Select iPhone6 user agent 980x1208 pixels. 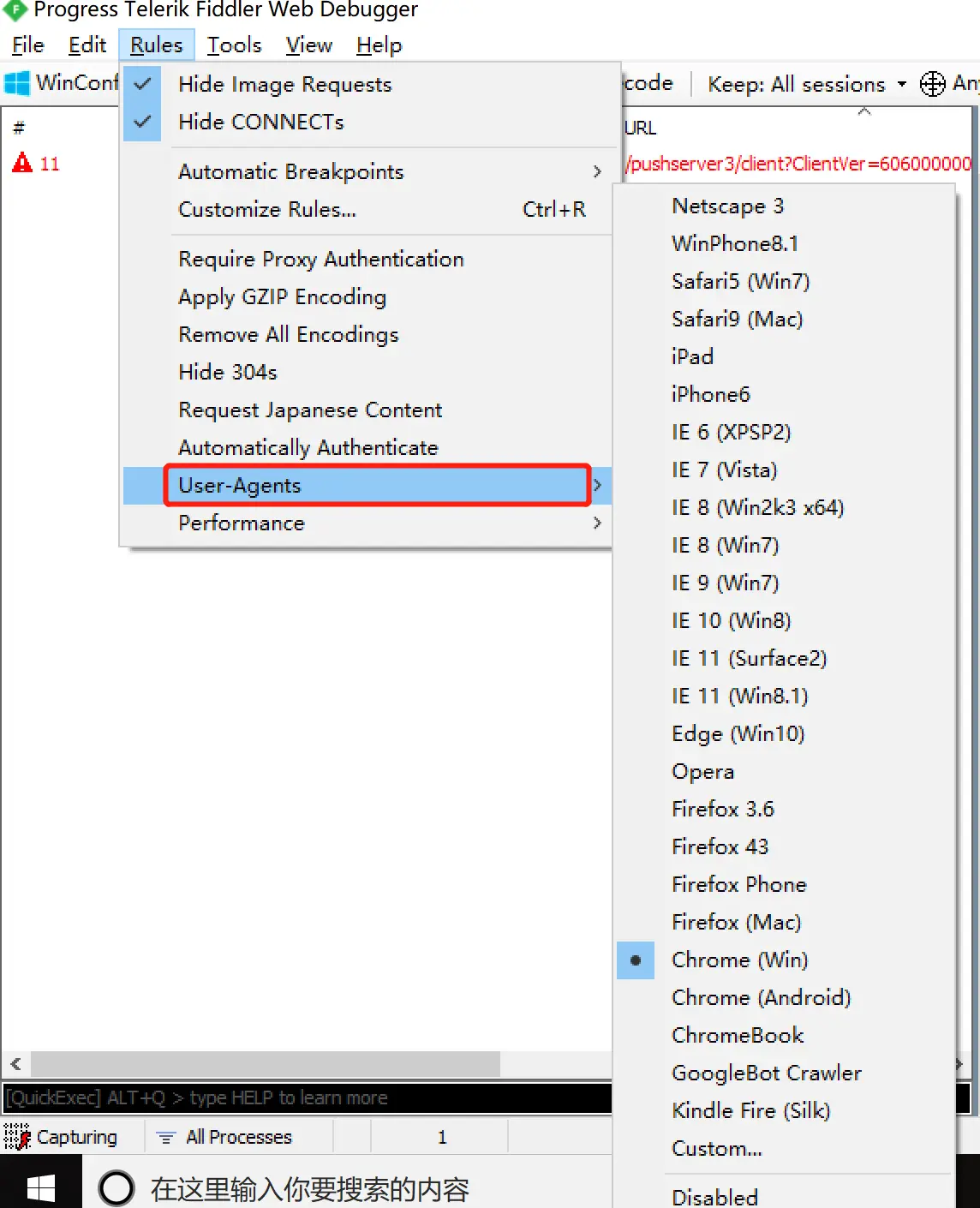784,394
